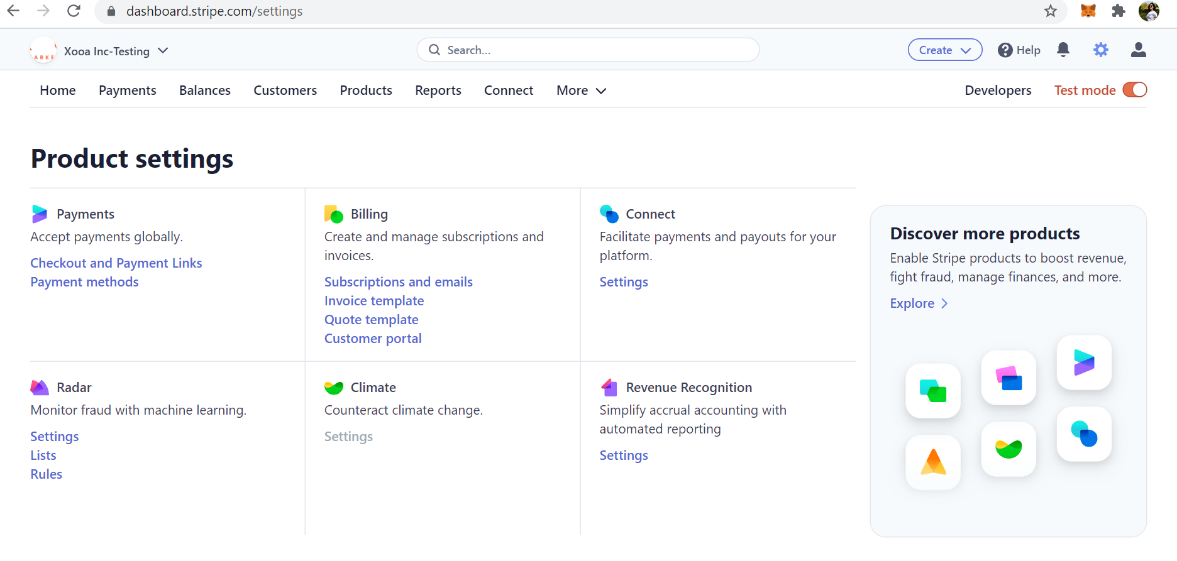Open Subscriptions and emails settings
The width and height of the screenshot is (1177, 561).
tap(399, 282)
